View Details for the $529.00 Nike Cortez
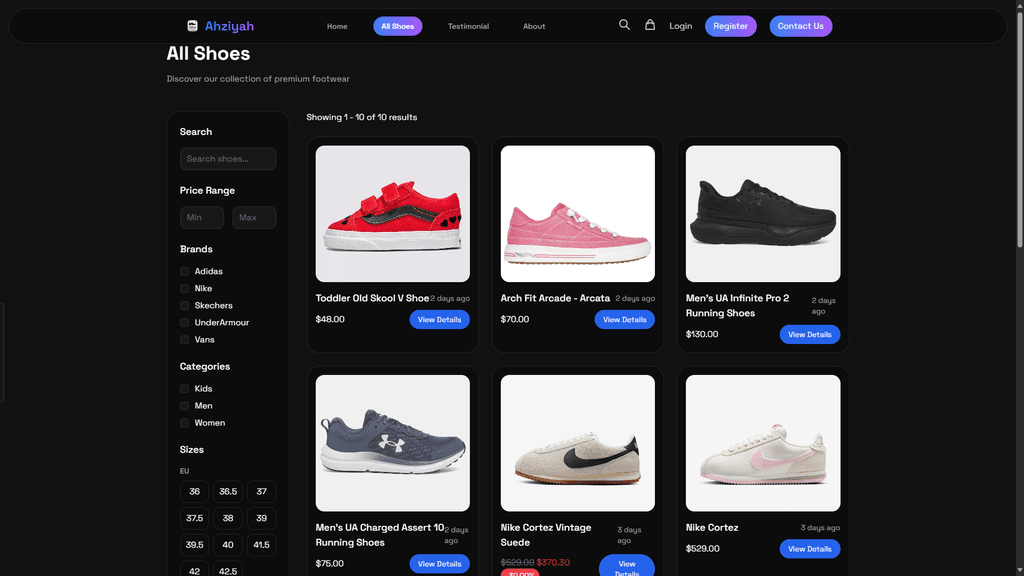This screenshot has width=1024, height=576. click(810, 549)
